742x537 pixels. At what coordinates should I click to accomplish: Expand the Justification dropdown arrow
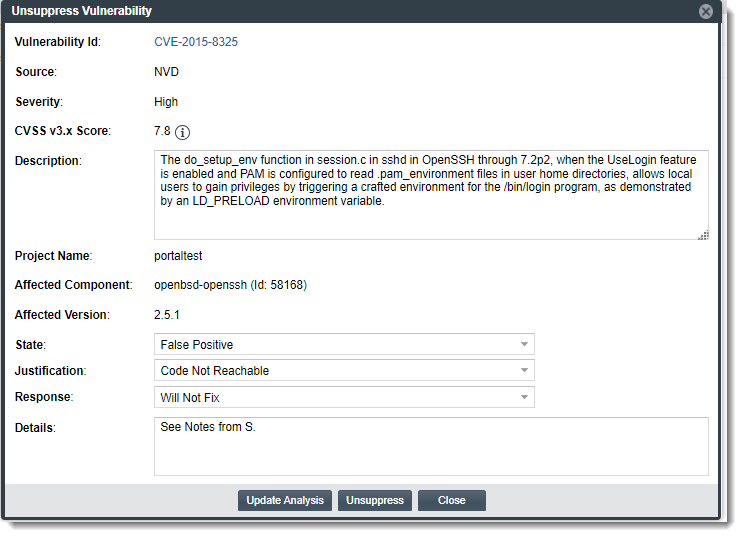(x=524, y=371)
